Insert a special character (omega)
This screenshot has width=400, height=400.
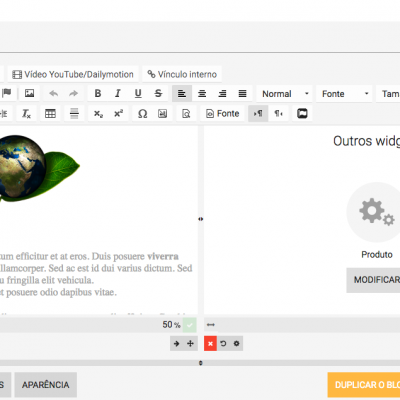click(142, 114)
